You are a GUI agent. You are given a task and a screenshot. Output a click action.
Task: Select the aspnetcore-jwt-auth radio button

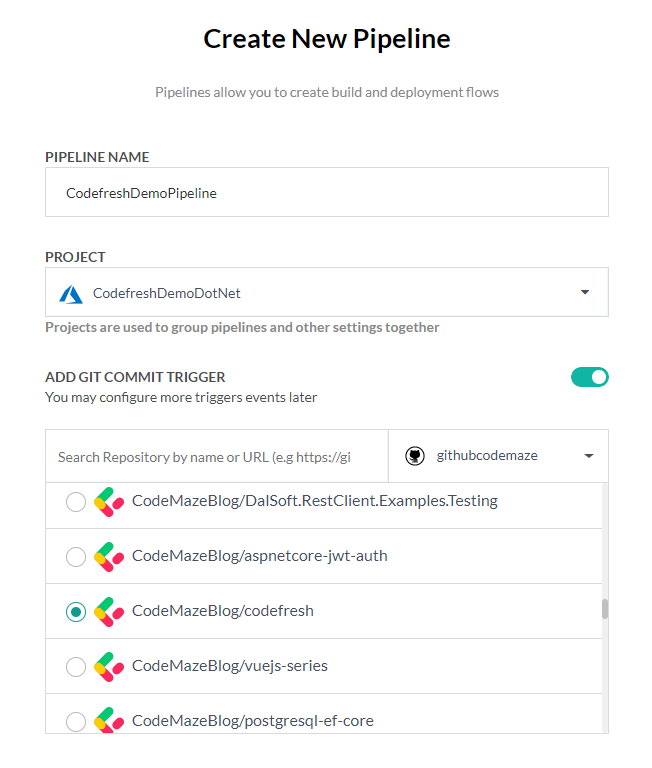[76, 557]
